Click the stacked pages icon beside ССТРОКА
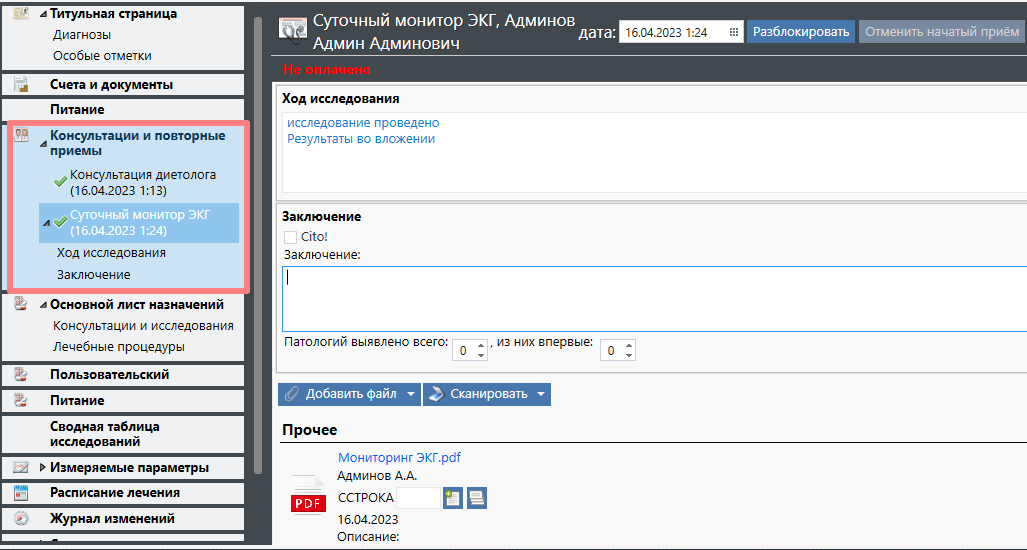Screen dimensions: 1027x550 [x=477, y=498]
